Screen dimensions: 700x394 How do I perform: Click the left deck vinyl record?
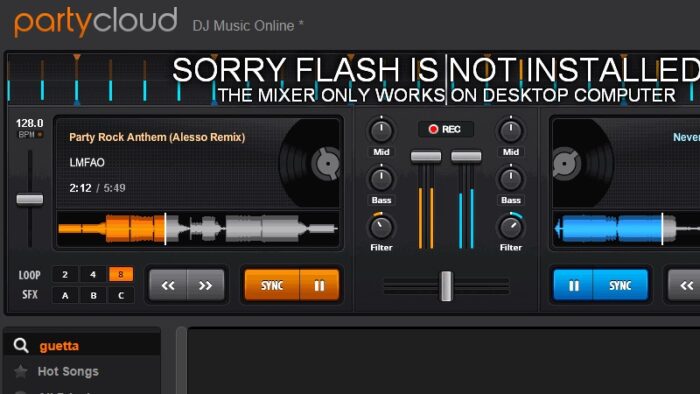tap(310, 163)
